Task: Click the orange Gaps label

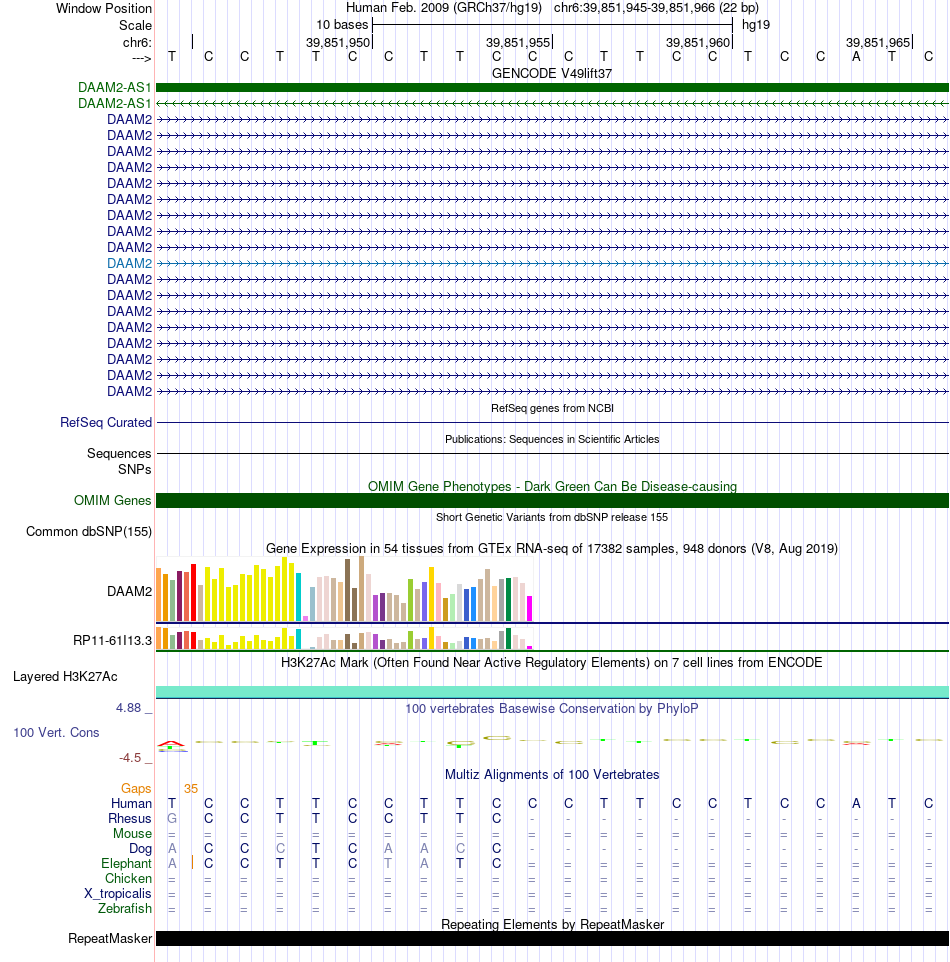Action: coord(136,788)
